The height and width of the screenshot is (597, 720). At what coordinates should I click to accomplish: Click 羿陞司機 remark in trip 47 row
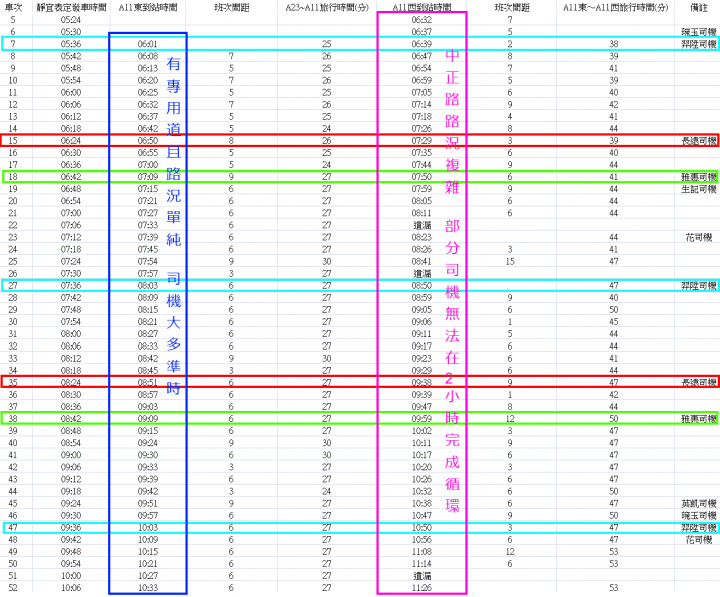coord(698,528)
